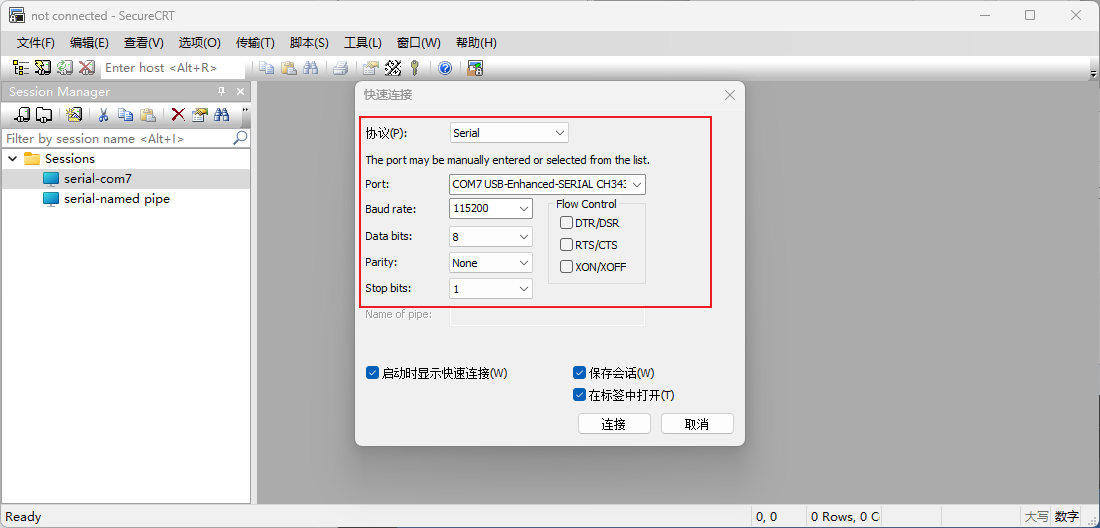Open the 查看(V) menu
Viewport: 1100px width, 528px height.
144,43
